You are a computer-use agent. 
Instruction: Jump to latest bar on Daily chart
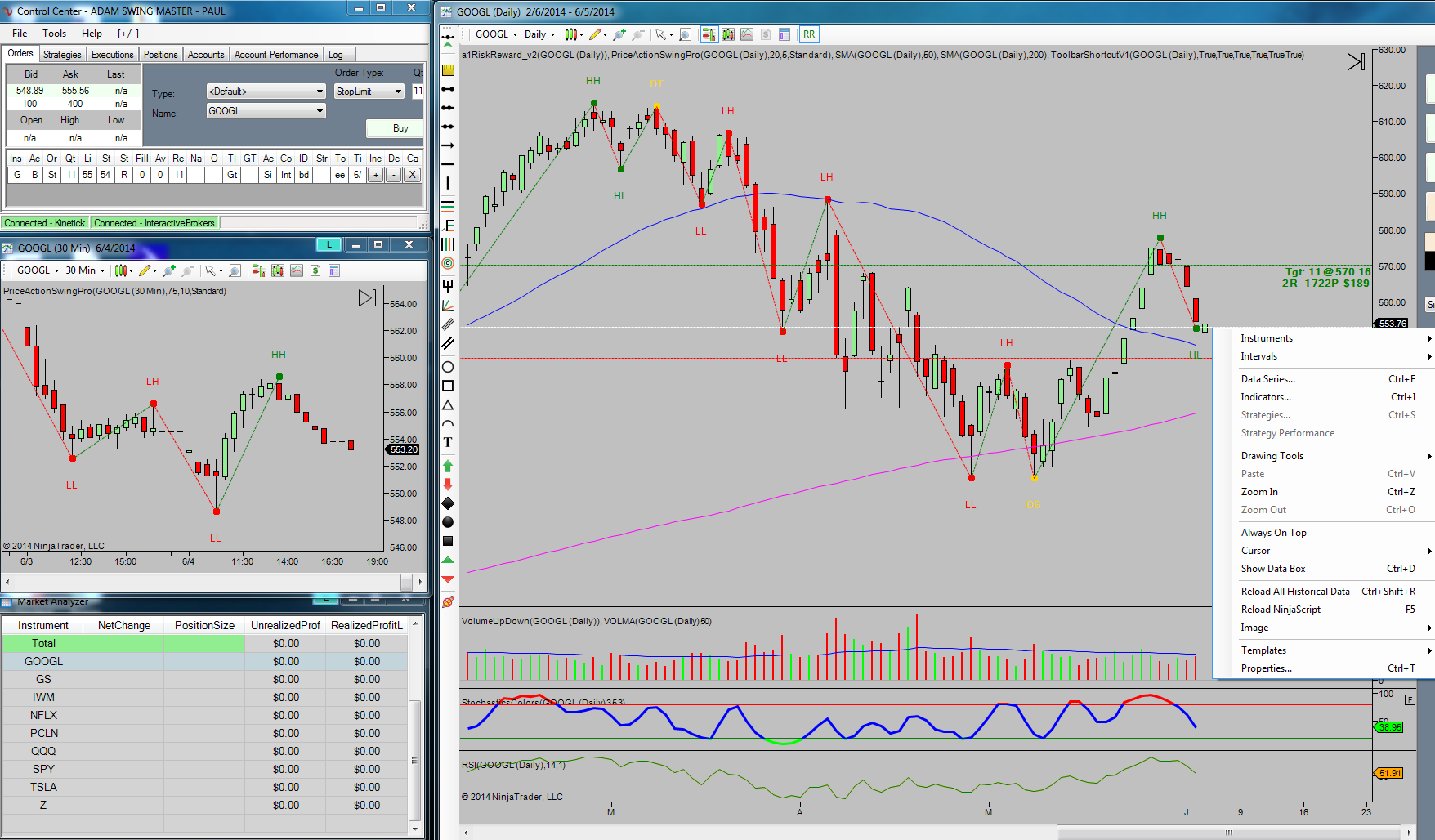[1356, 62]
